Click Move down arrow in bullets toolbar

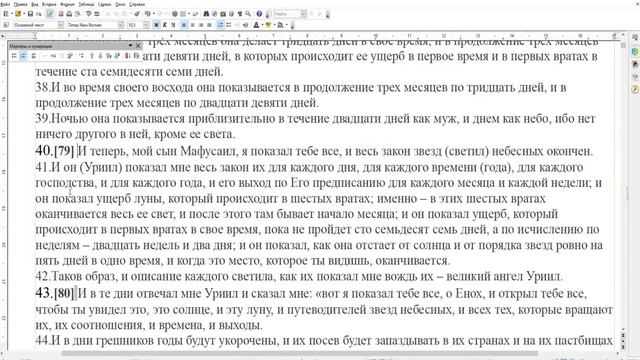point(100,56)
